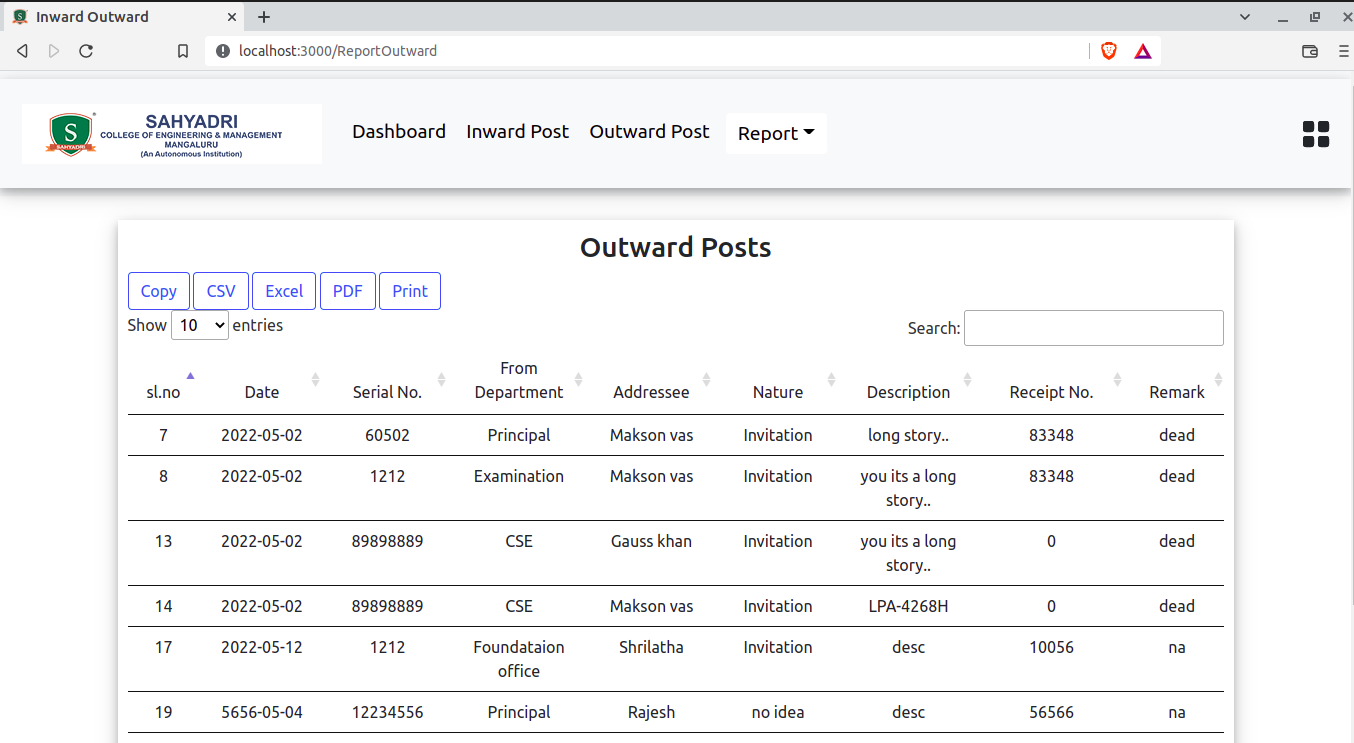The height and width of the screenshot is (743, 1354).
Task: Open the Show entries dropdown
Action: (200, 325)
